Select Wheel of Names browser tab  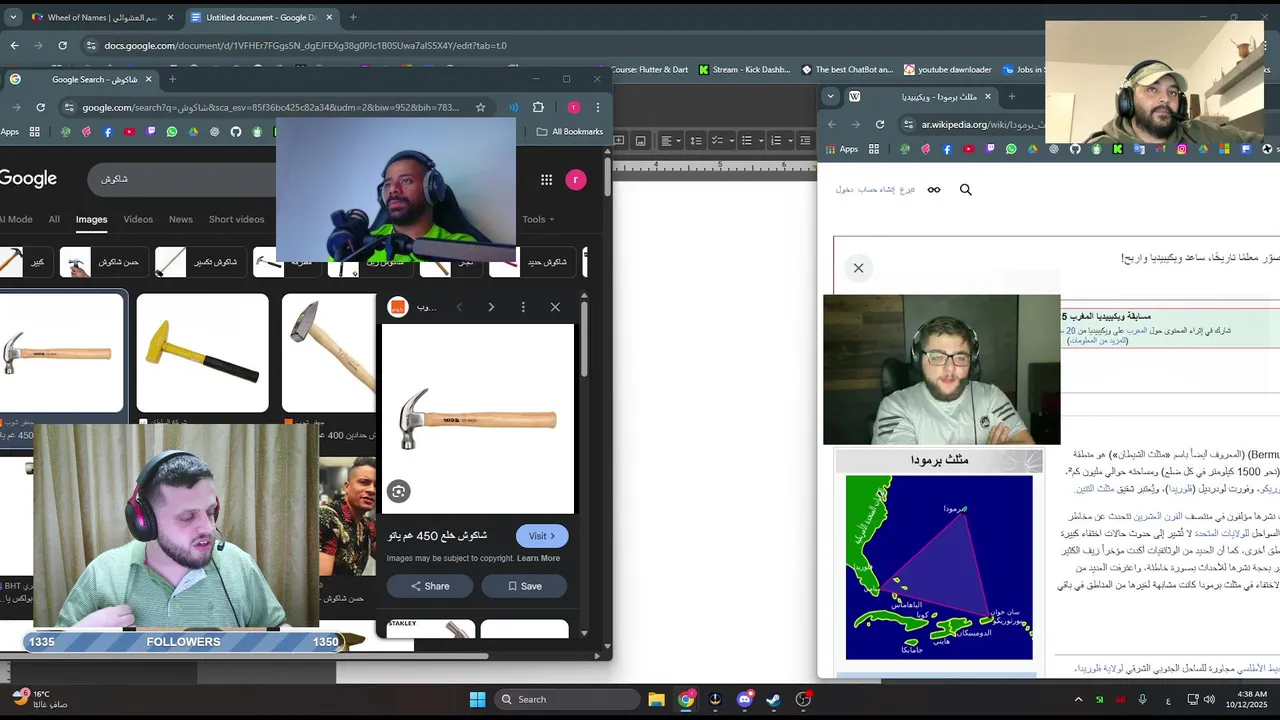pyautogui.click(x=102, y=17)
